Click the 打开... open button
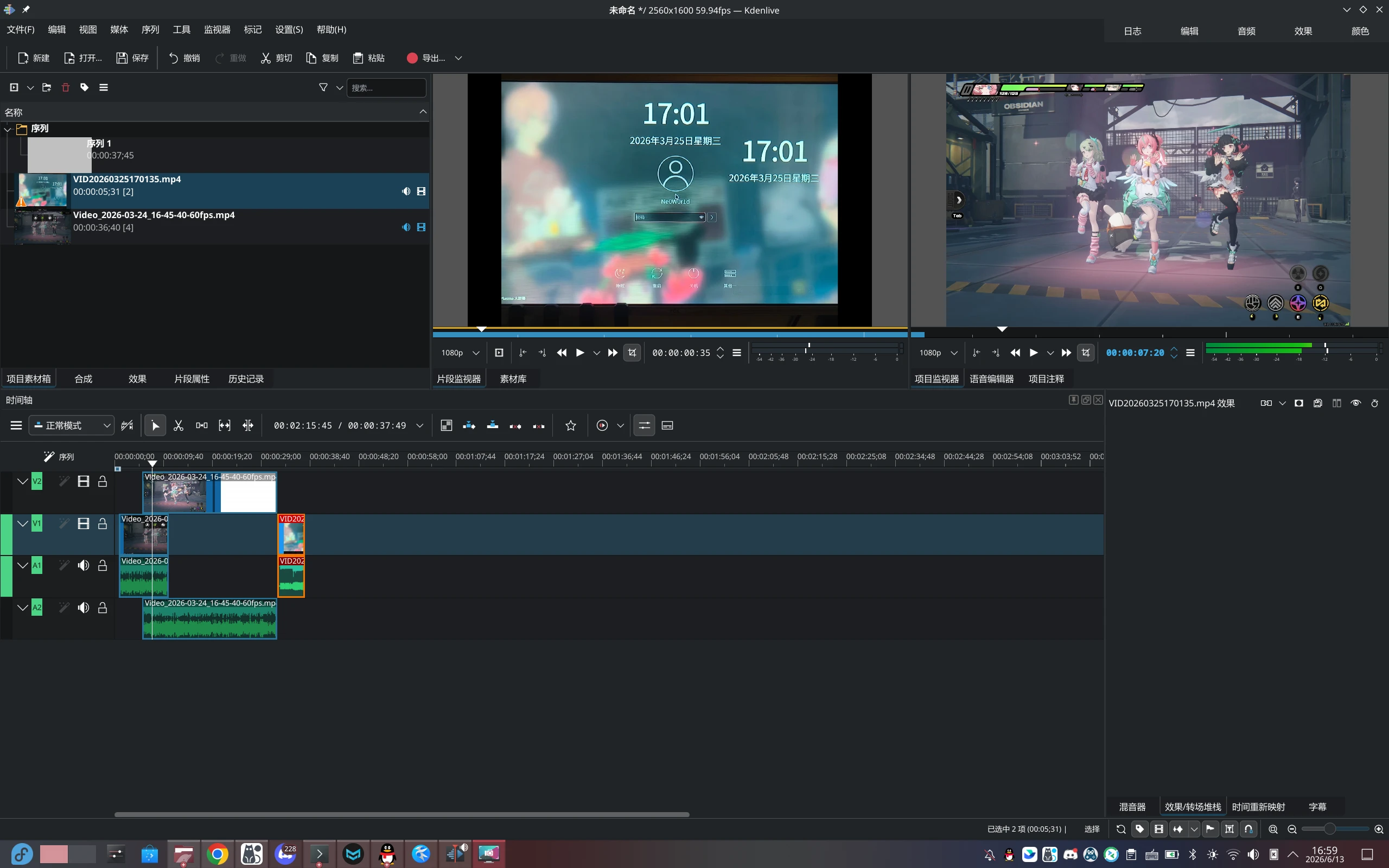 click(x=83, y=58)
